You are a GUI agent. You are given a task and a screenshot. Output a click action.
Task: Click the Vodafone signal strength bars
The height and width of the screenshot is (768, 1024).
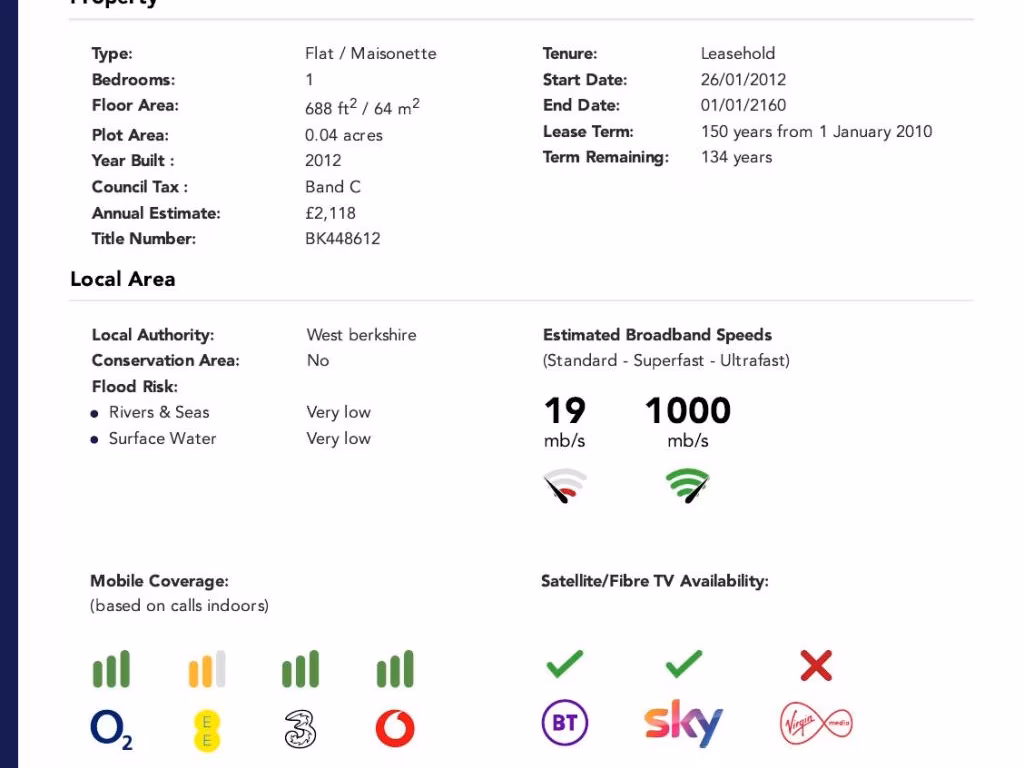point(395,670)
